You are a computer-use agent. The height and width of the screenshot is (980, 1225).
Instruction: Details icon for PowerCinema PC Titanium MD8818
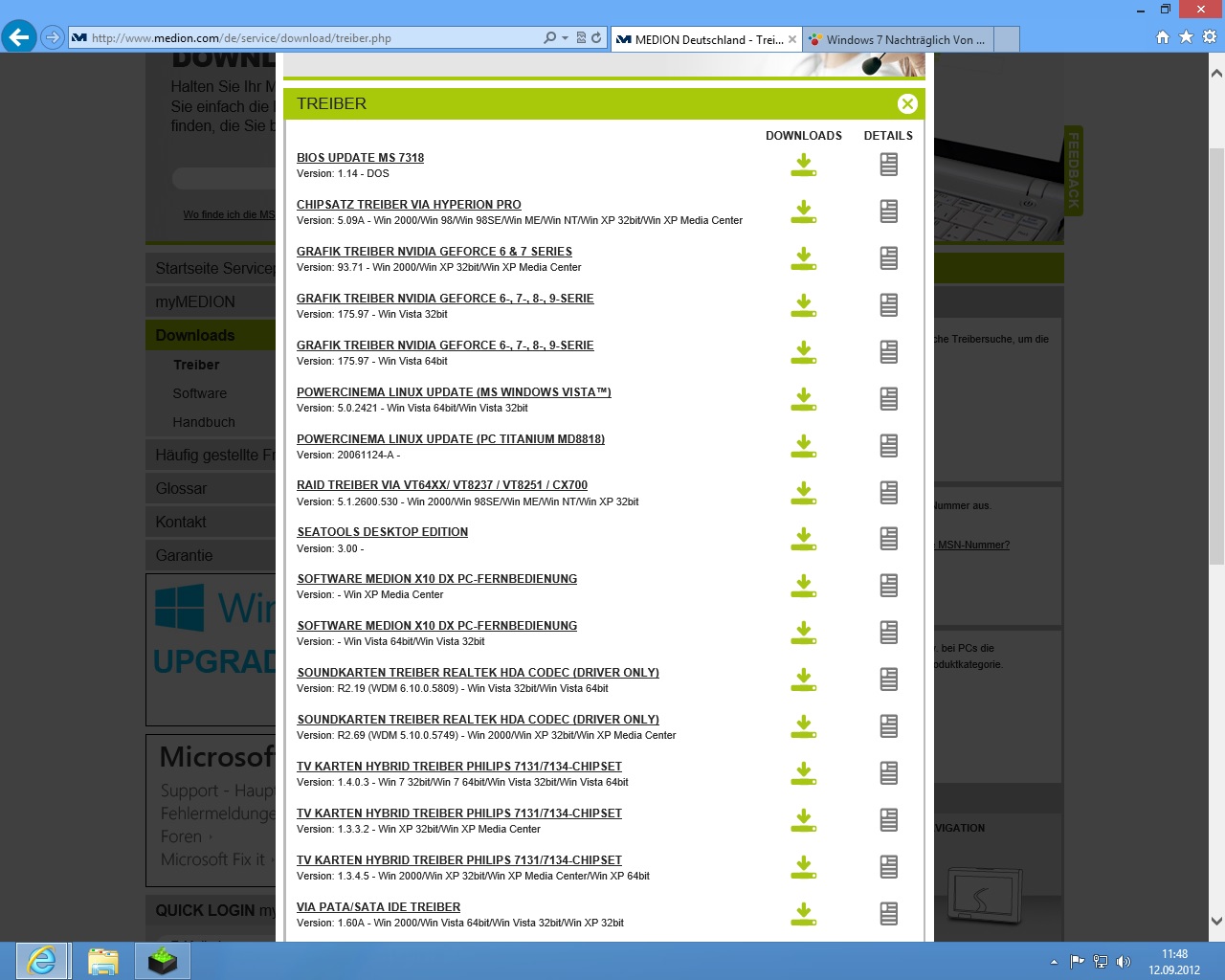889,446
